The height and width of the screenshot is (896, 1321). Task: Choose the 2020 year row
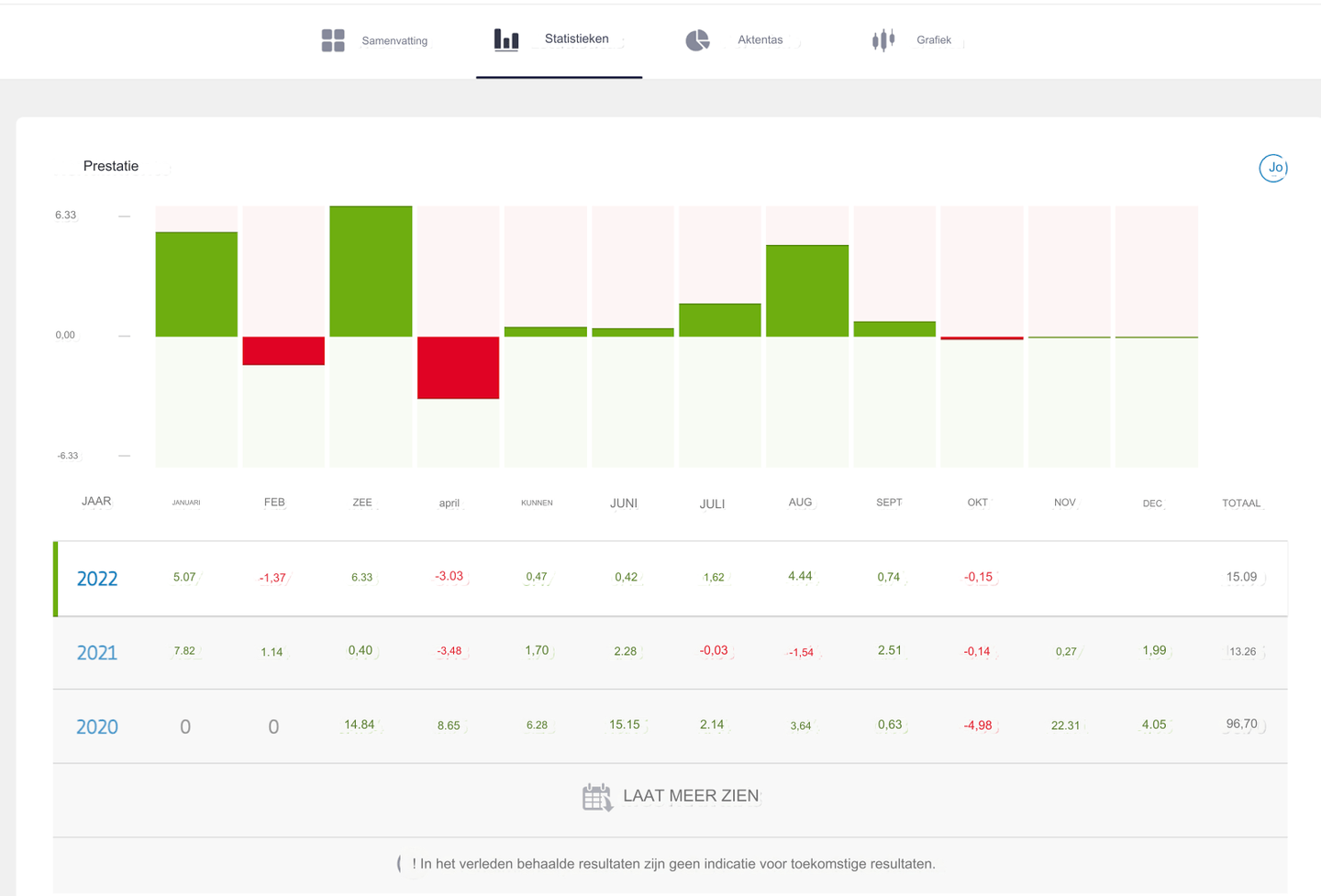[x=97, y=727]
